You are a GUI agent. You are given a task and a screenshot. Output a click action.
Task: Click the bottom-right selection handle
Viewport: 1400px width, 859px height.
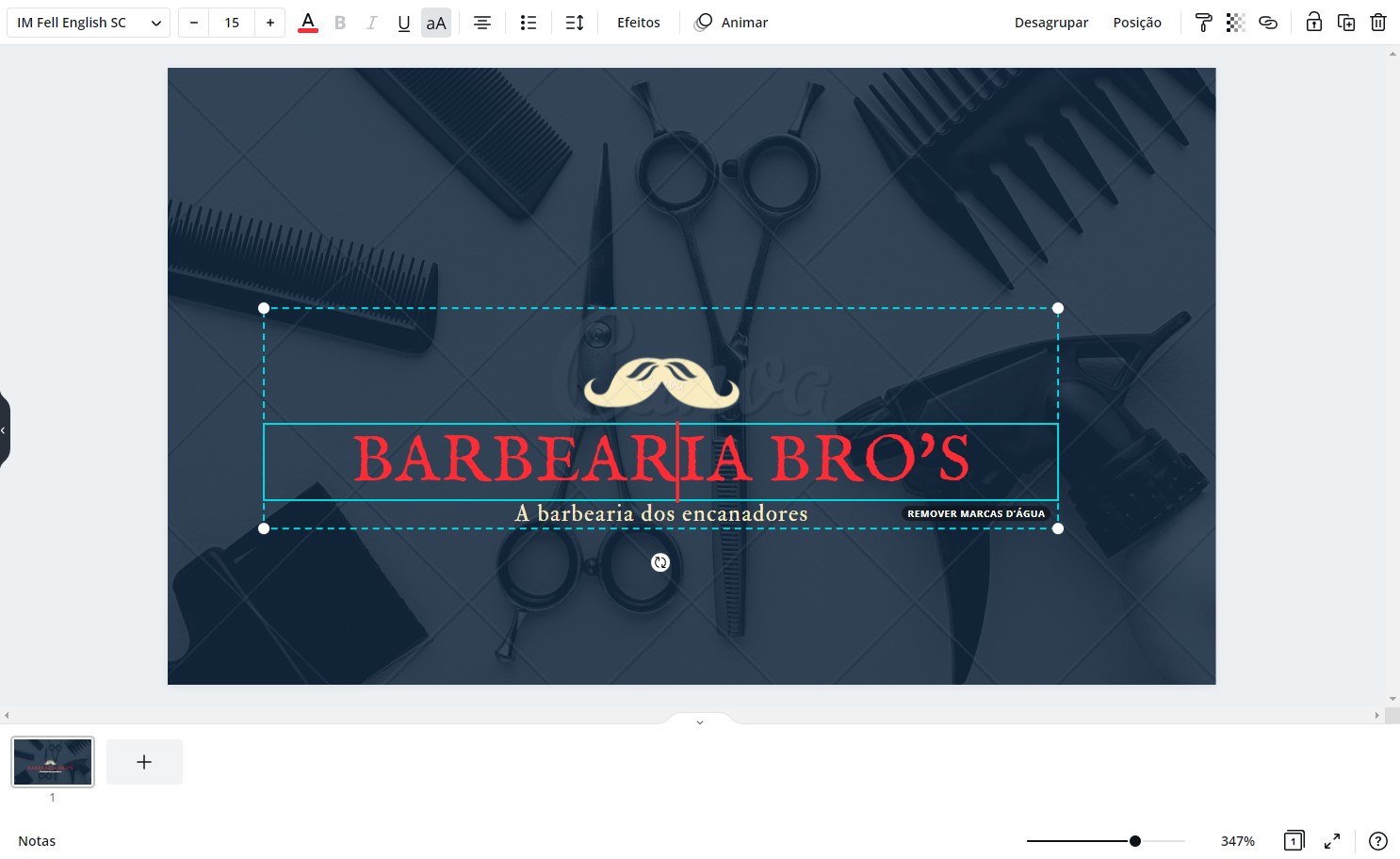1058,528
